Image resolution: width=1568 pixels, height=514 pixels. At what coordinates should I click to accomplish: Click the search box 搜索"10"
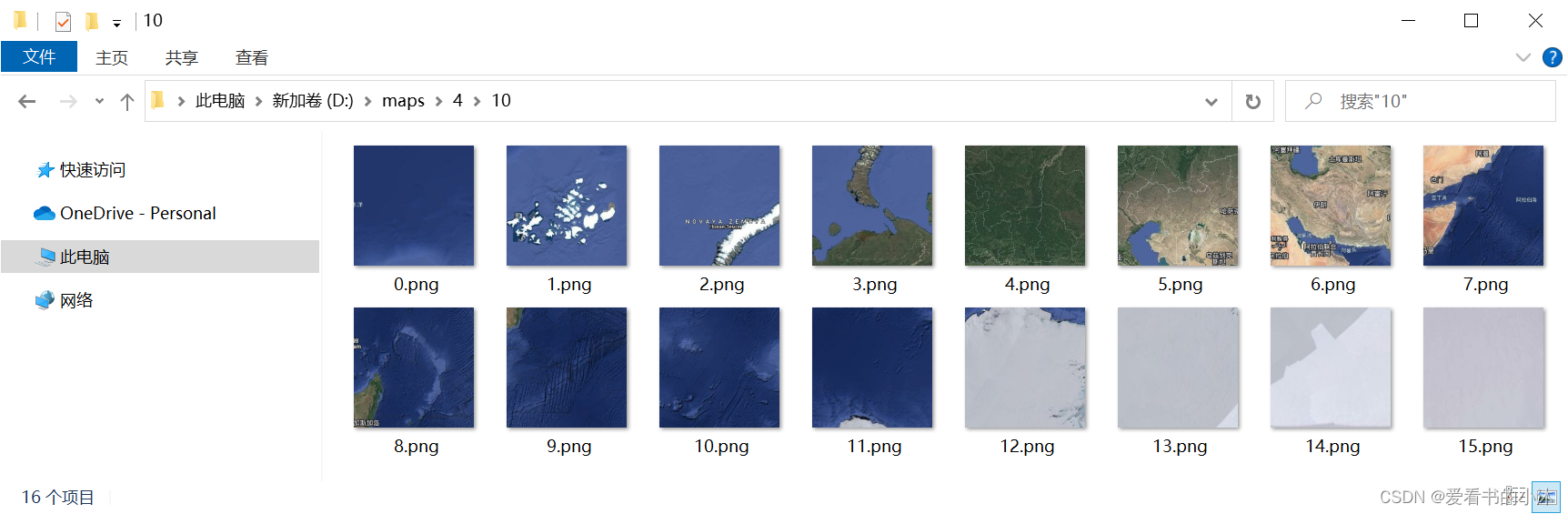click(1421, 101)
